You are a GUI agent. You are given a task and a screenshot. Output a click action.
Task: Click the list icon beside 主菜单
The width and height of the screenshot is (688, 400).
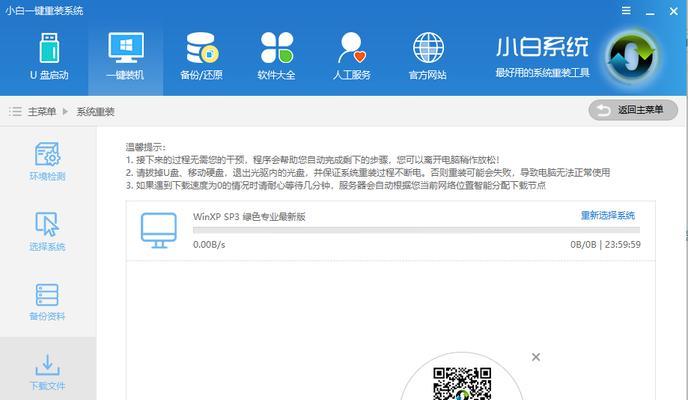(x=15, y=111)
